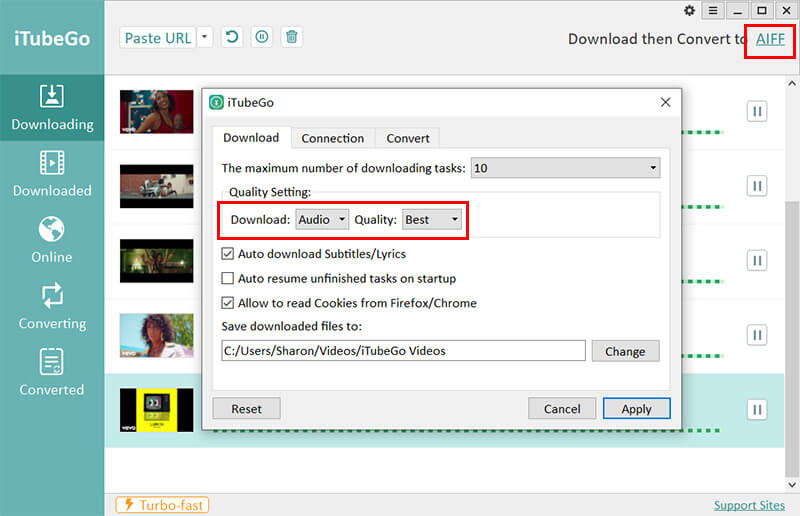The image size is (800, 516).
Task: Click the second video thumbnail
Action: pos(157,186)
